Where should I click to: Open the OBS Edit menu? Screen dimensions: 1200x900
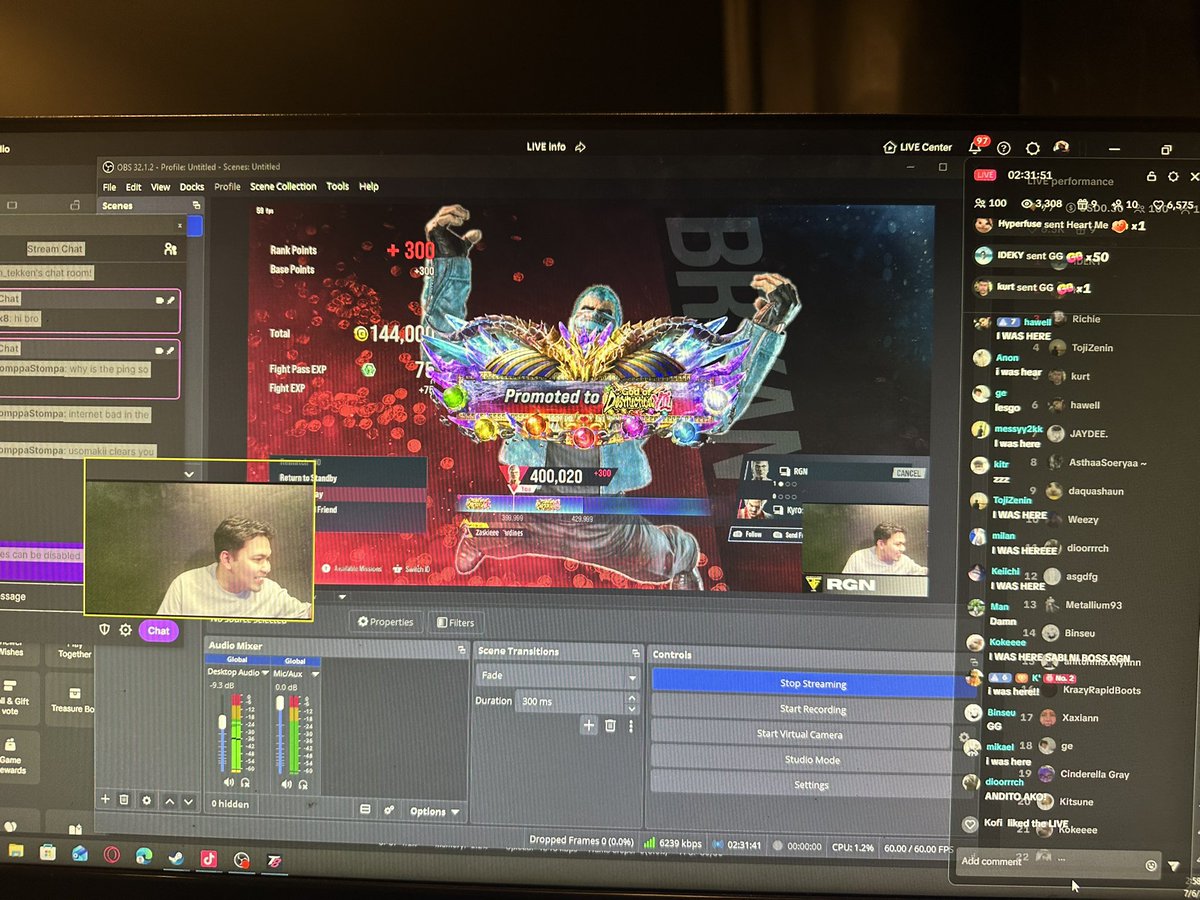(x=133, y=187)
